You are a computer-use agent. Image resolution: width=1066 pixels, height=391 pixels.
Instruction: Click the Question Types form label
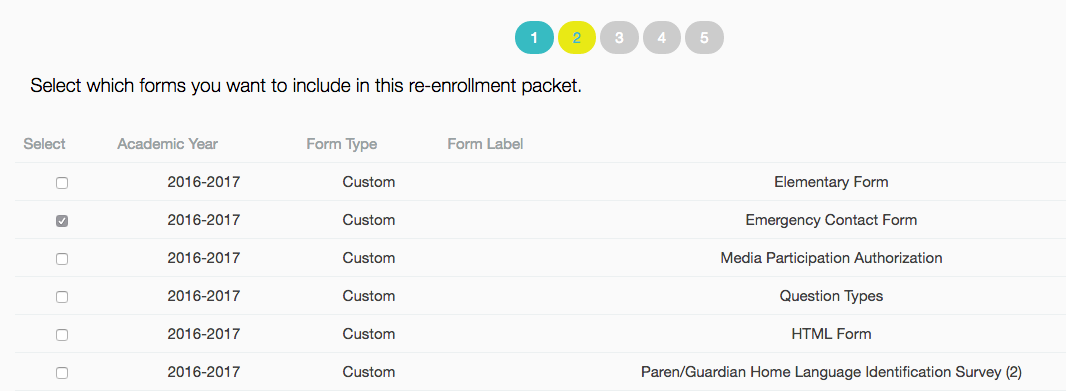[x=831, y=296]
